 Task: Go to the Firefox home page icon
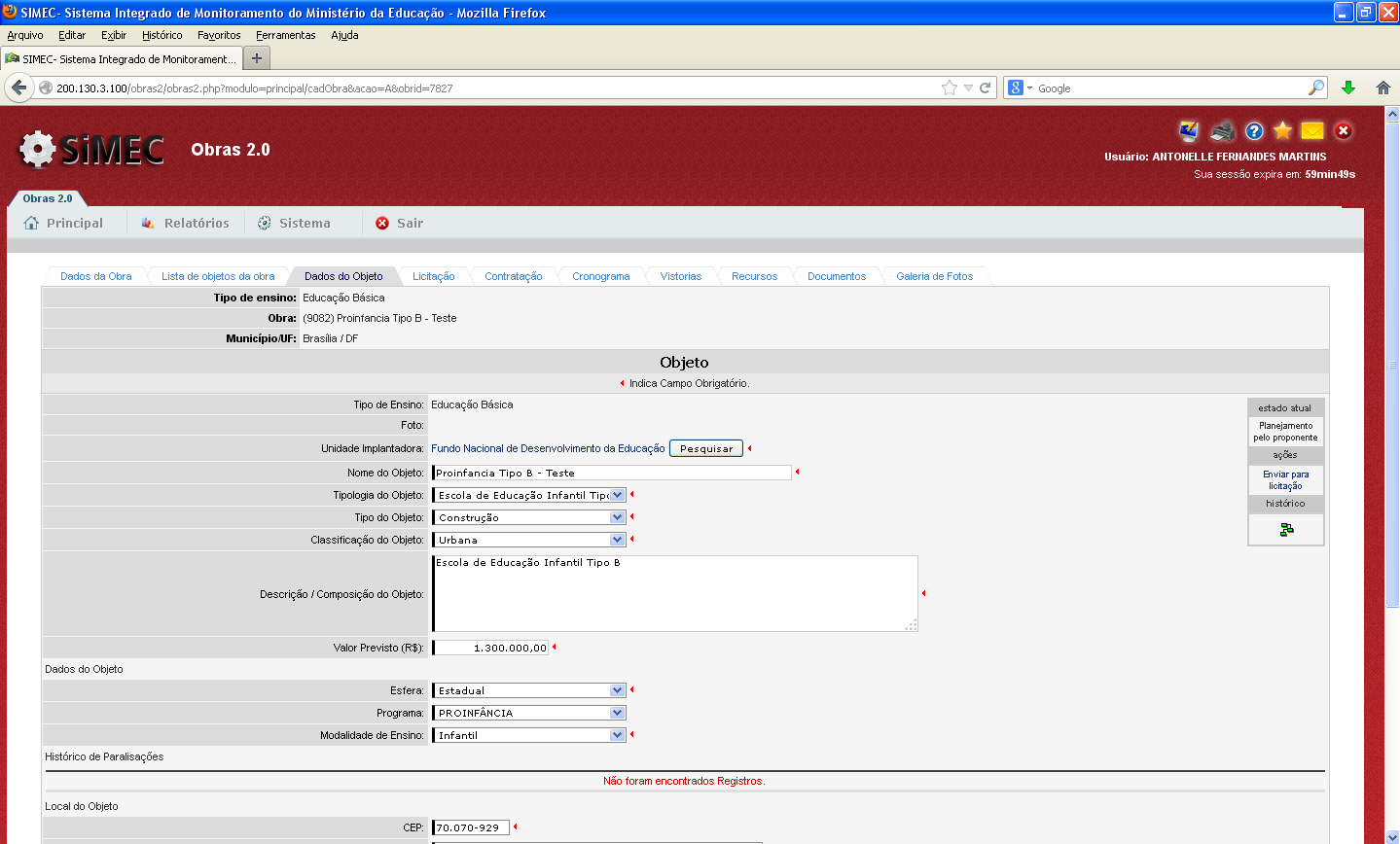point(1382,88)
